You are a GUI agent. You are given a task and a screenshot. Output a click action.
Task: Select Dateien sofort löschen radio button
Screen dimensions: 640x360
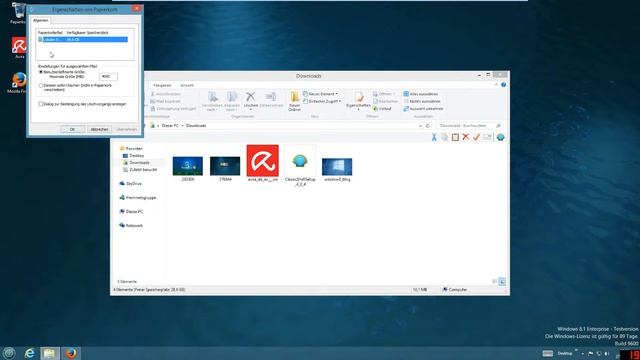point(41,86)
